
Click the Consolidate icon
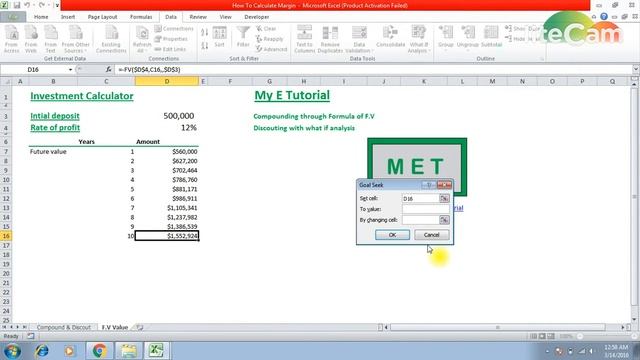[390, 37]
